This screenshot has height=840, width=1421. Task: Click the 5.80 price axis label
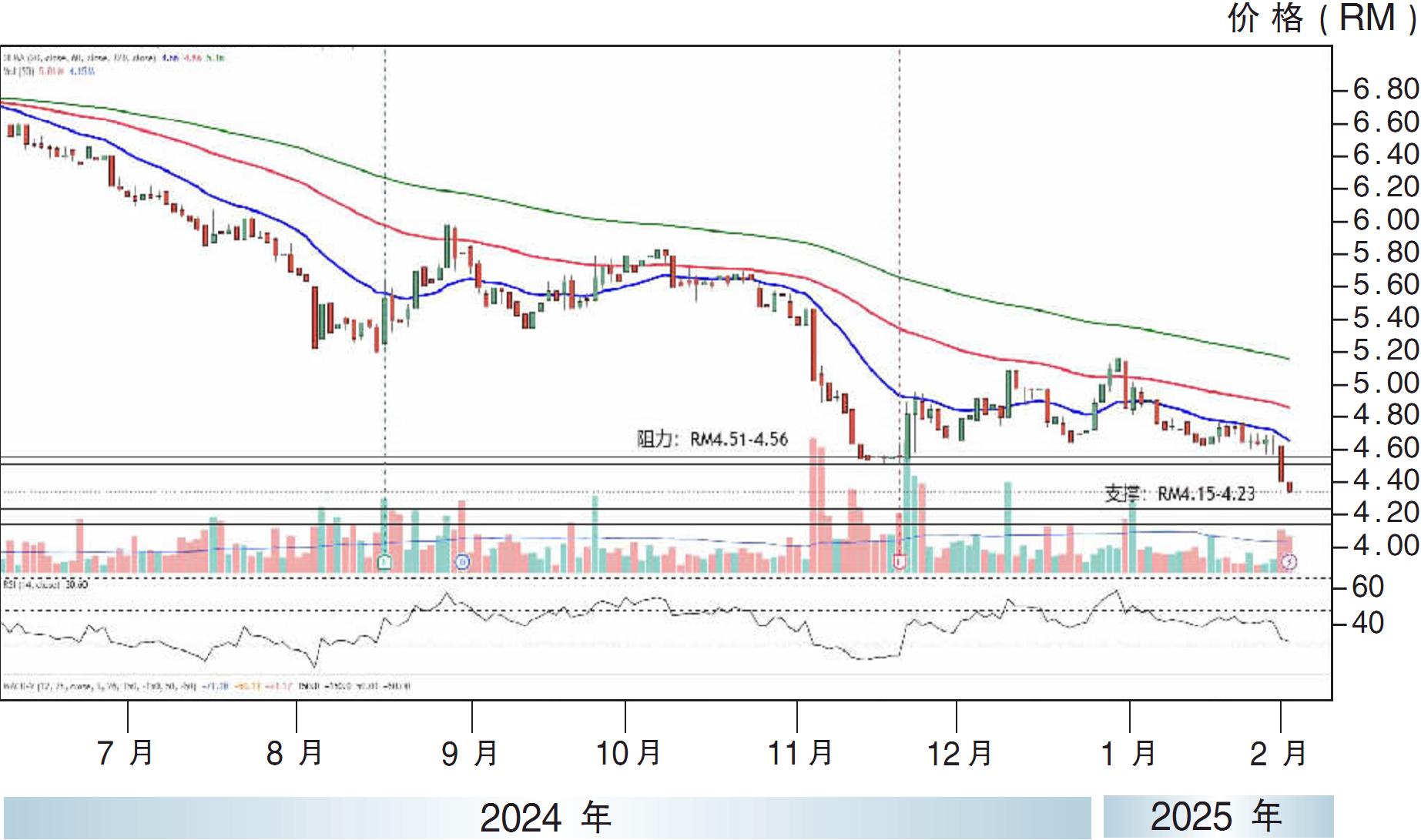(1386, 253)
